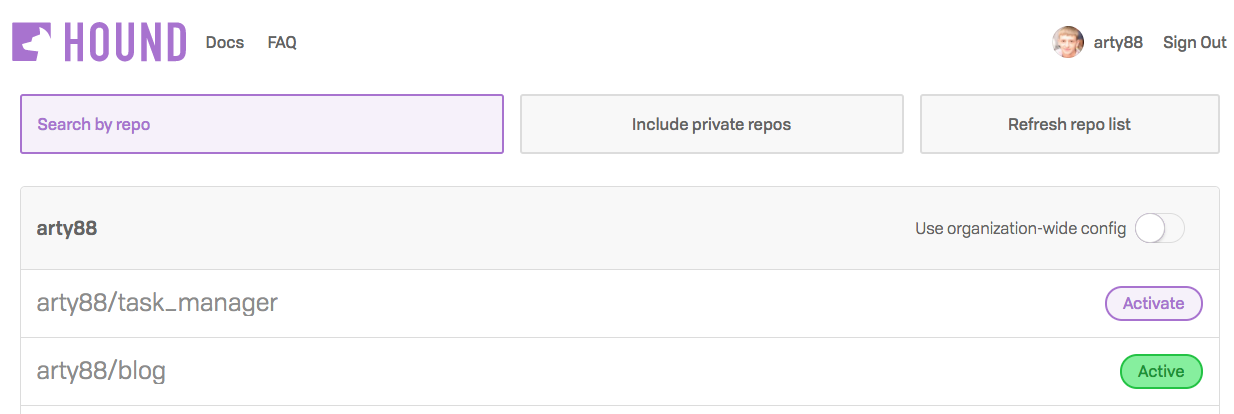Select the arty88/task_manager repo name
This screenshot has width=1234, height=414.
157,302
